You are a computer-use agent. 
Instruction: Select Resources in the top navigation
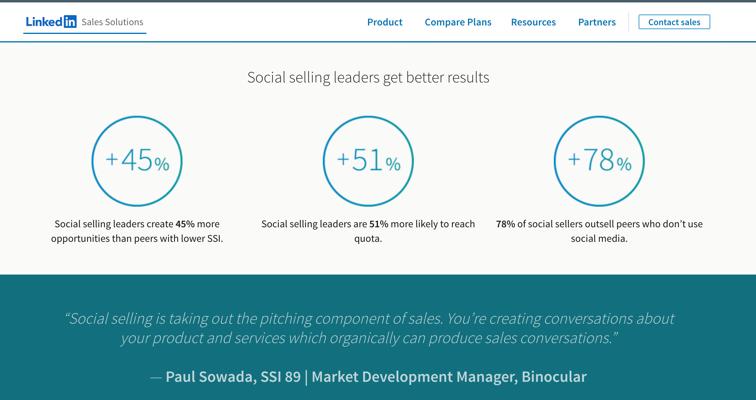click(x=533, y=22)
